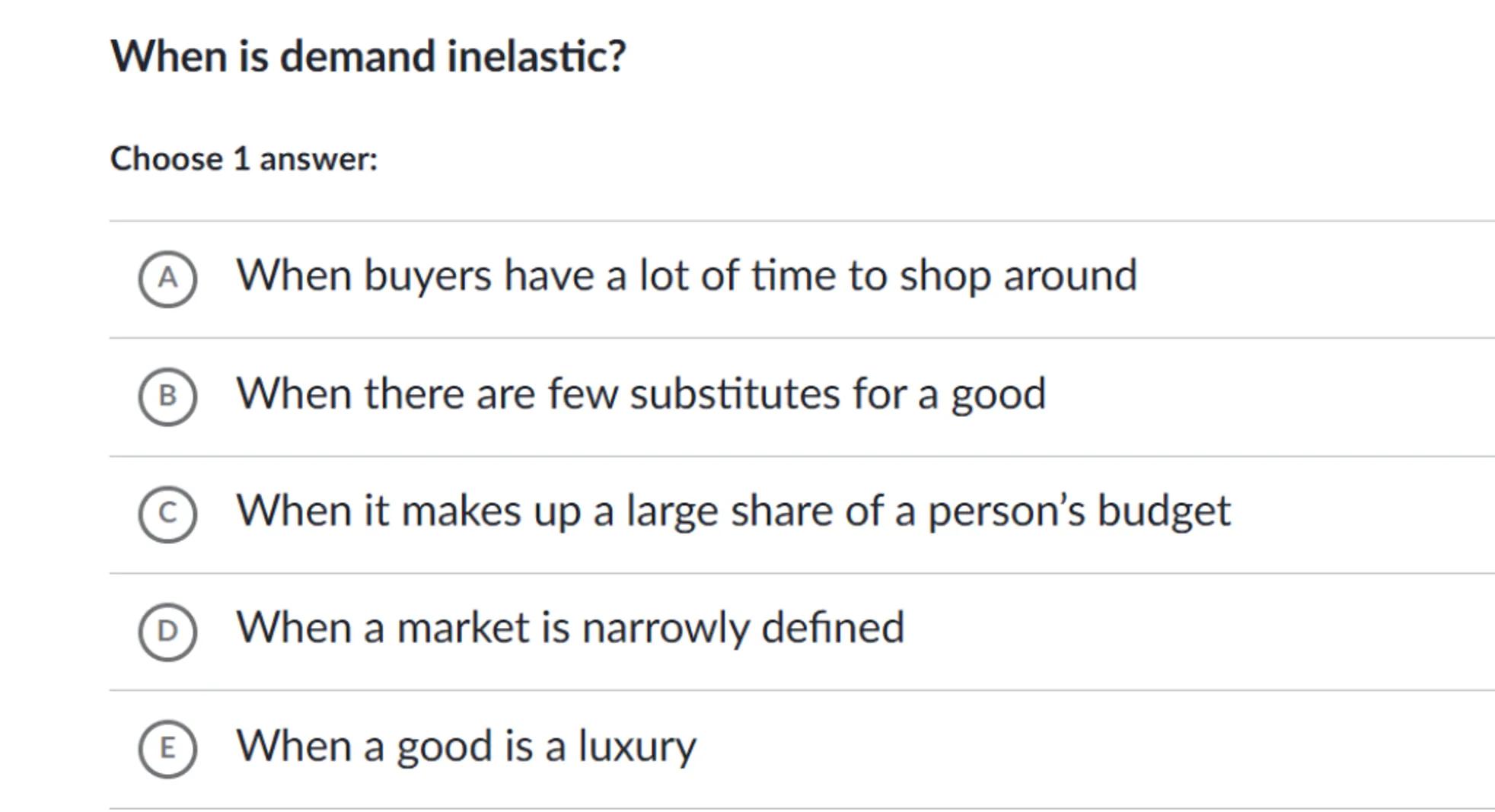Click the 'When is demand inelastic?' heading
Viewport: 1495px width, 812px height.
tap(368, 56)
